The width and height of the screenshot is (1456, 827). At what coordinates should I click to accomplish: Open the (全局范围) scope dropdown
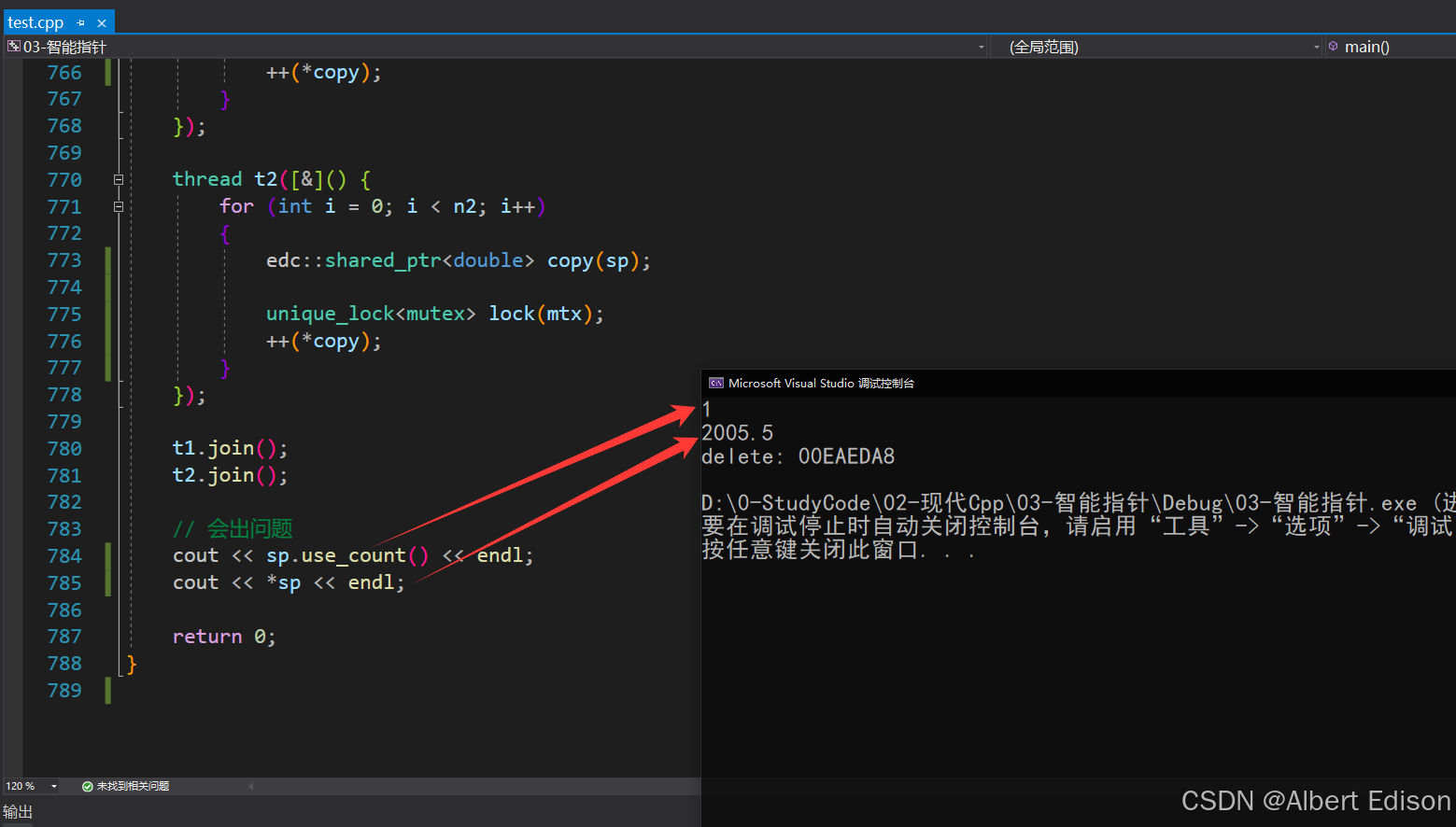[x=1317, y=47]
